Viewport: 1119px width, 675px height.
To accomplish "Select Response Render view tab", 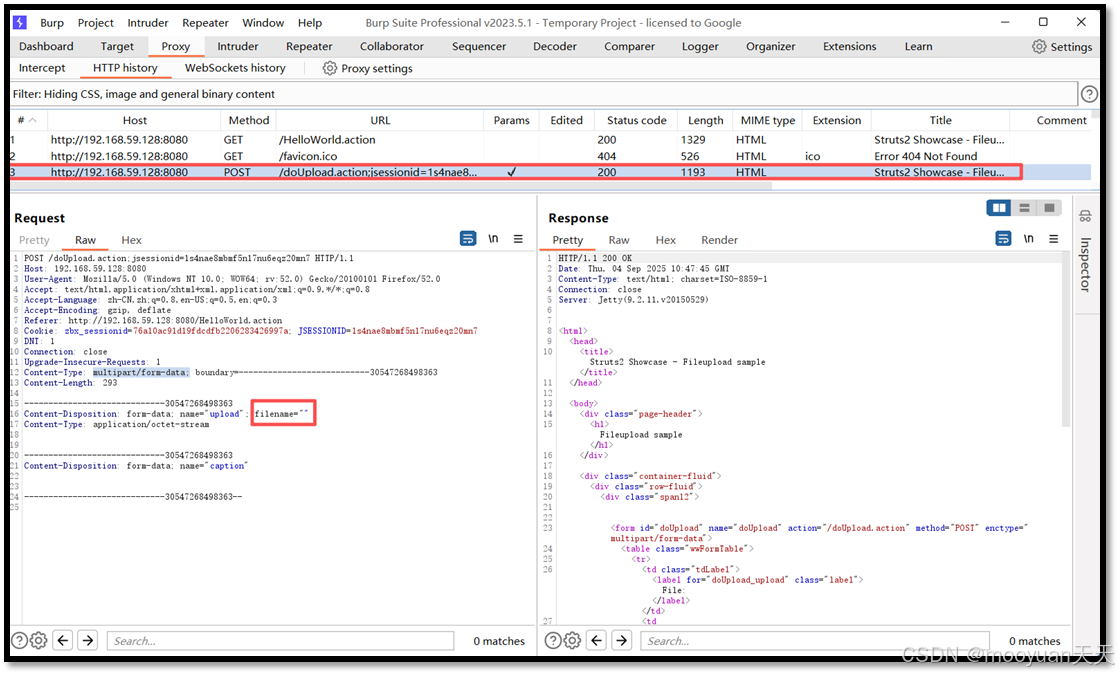I will [719, 240].
